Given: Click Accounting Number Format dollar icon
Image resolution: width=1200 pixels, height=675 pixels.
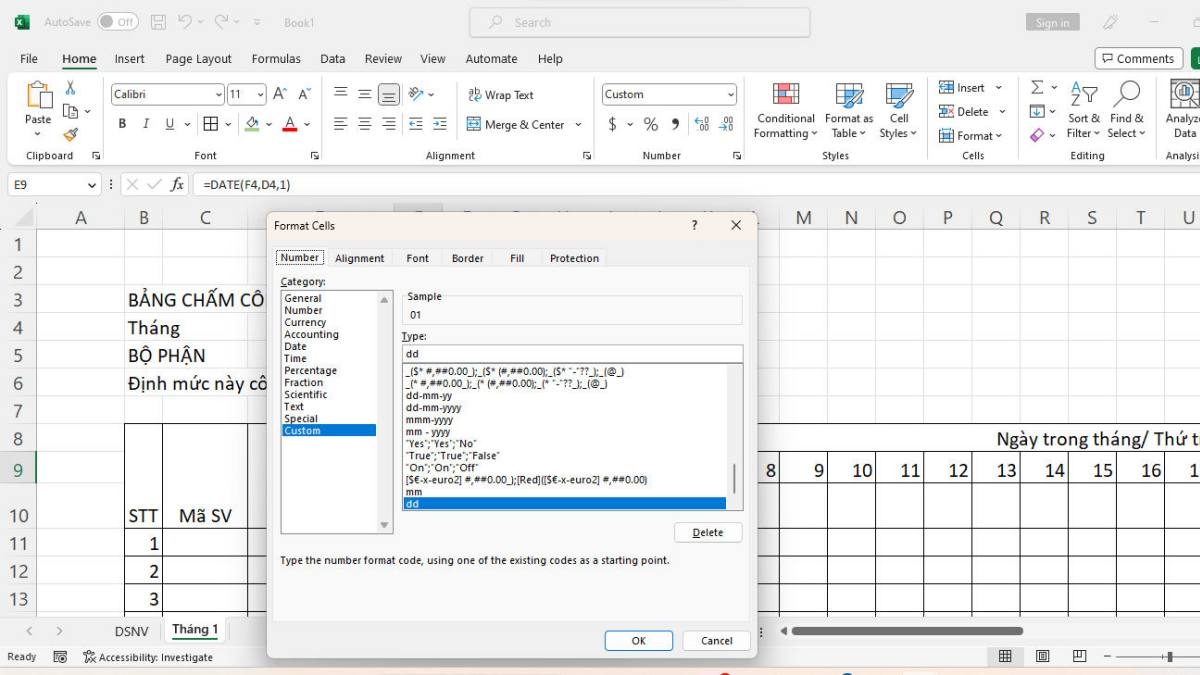Looking at the screenshot, I should [x=612, y=124].
